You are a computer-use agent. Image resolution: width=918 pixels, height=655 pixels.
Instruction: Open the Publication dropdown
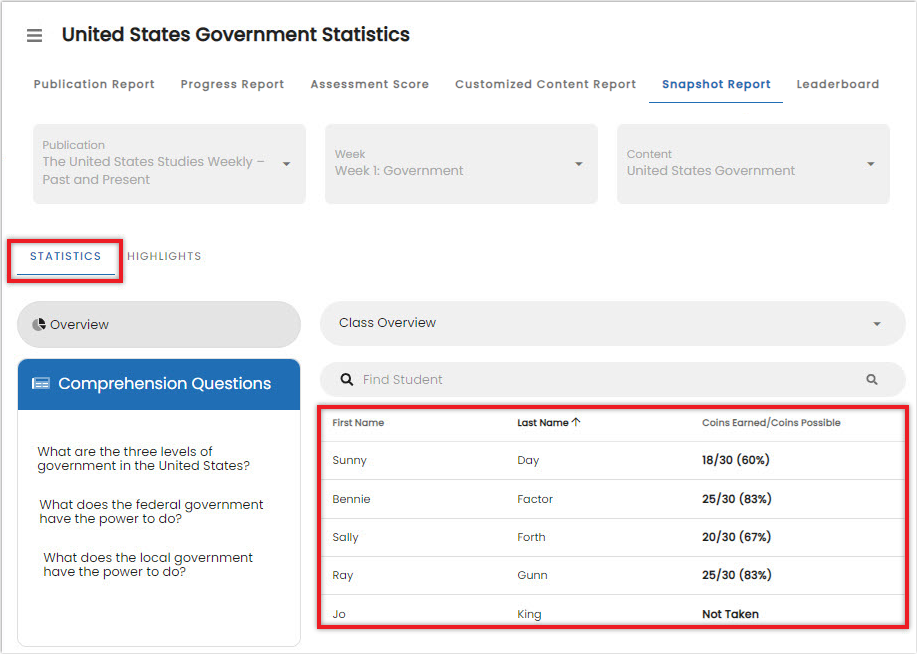point(287,164)
